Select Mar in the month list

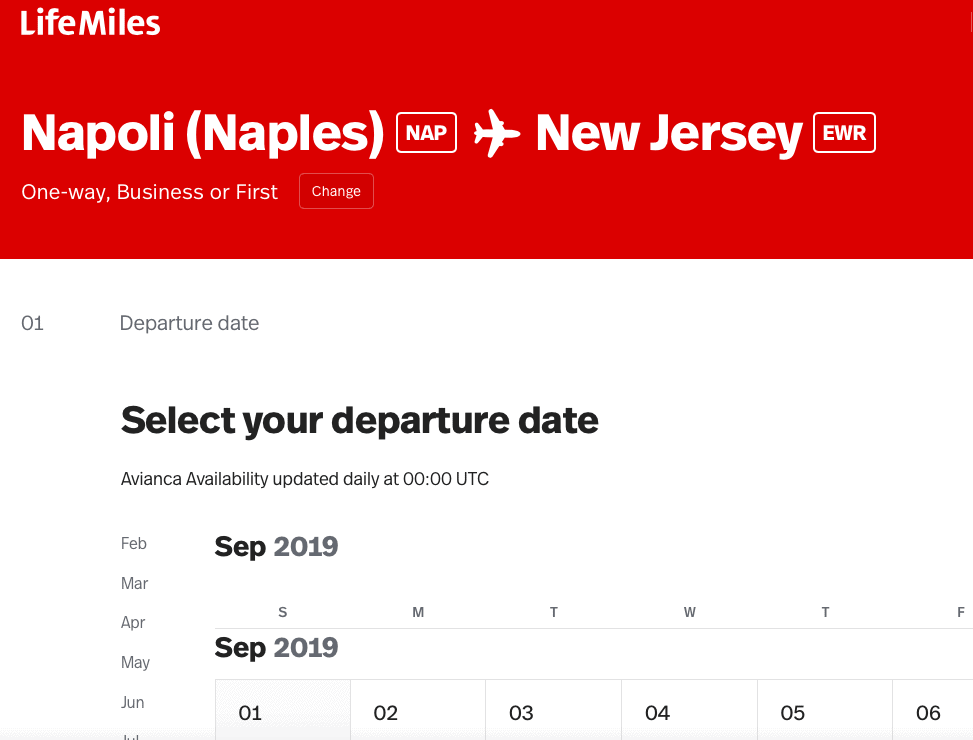tap(134, 583)
